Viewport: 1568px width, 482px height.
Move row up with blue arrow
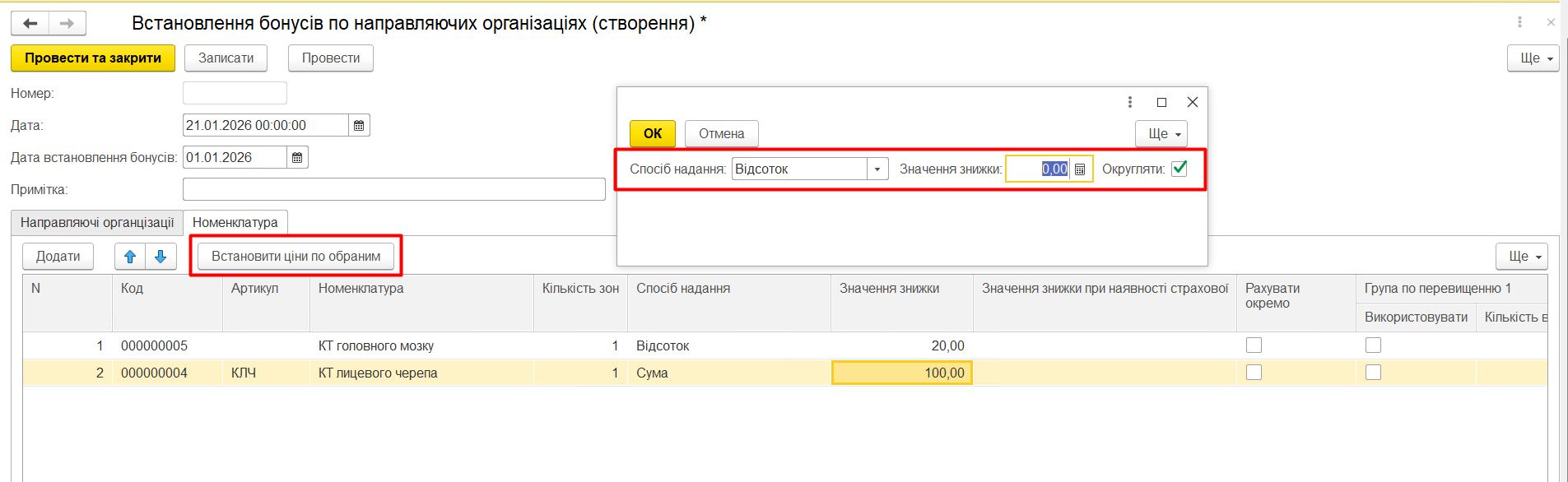[x=130, y=257]
